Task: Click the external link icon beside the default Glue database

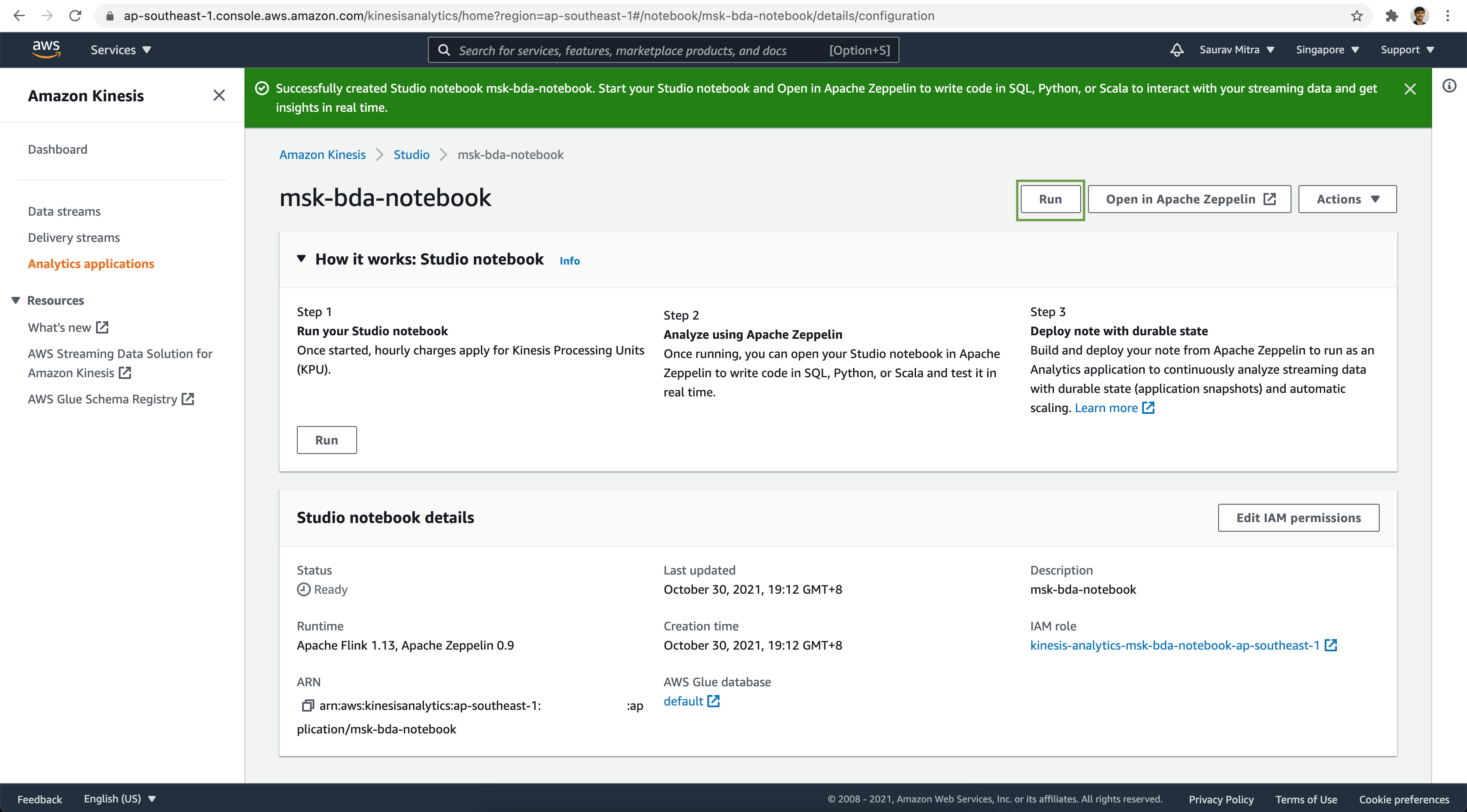Action: pos(713,701)
